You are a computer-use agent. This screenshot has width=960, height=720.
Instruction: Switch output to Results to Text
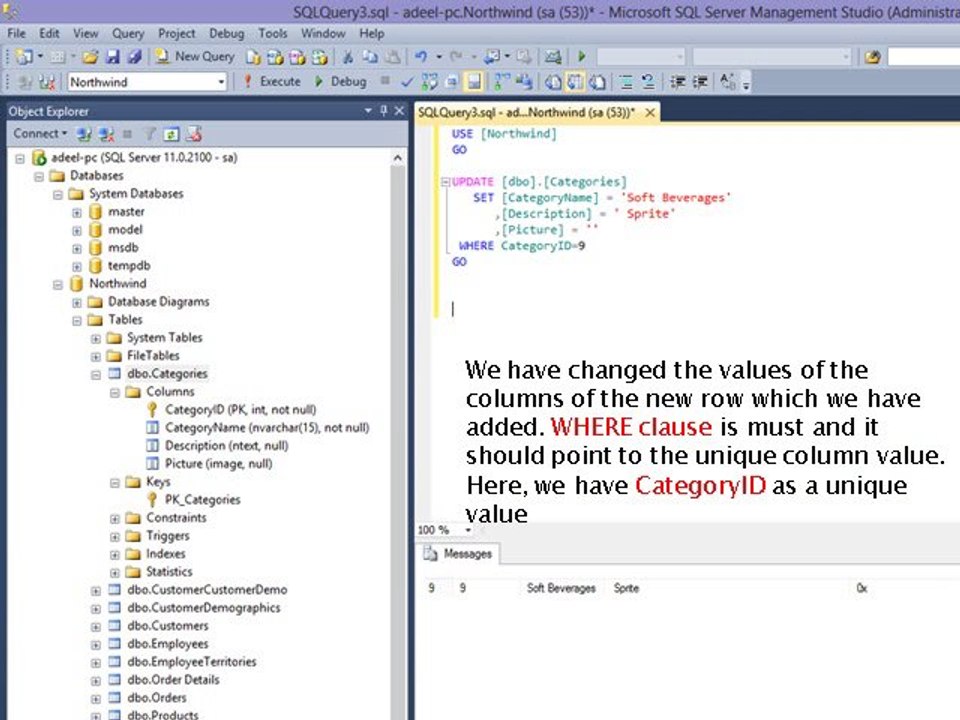(553, 81)
